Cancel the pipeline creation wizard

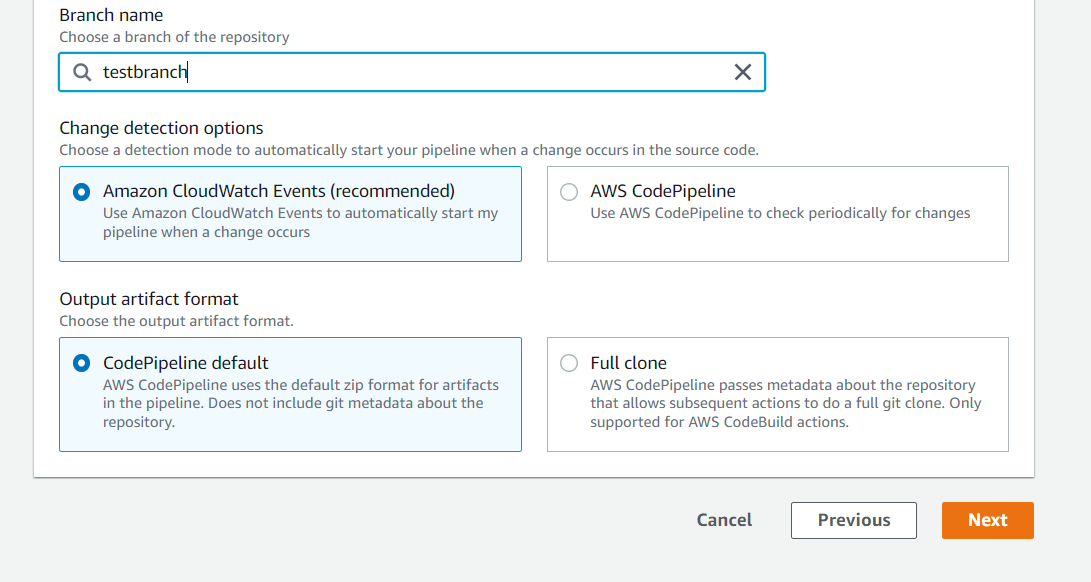pyautogui.click(x=724, y=520)
